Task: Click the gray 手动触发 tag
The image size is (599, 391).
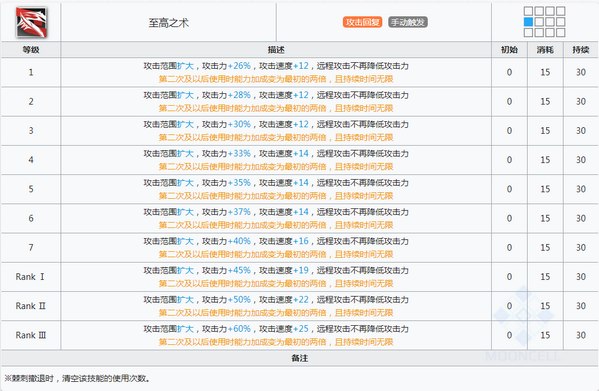Action: point(408,22)
